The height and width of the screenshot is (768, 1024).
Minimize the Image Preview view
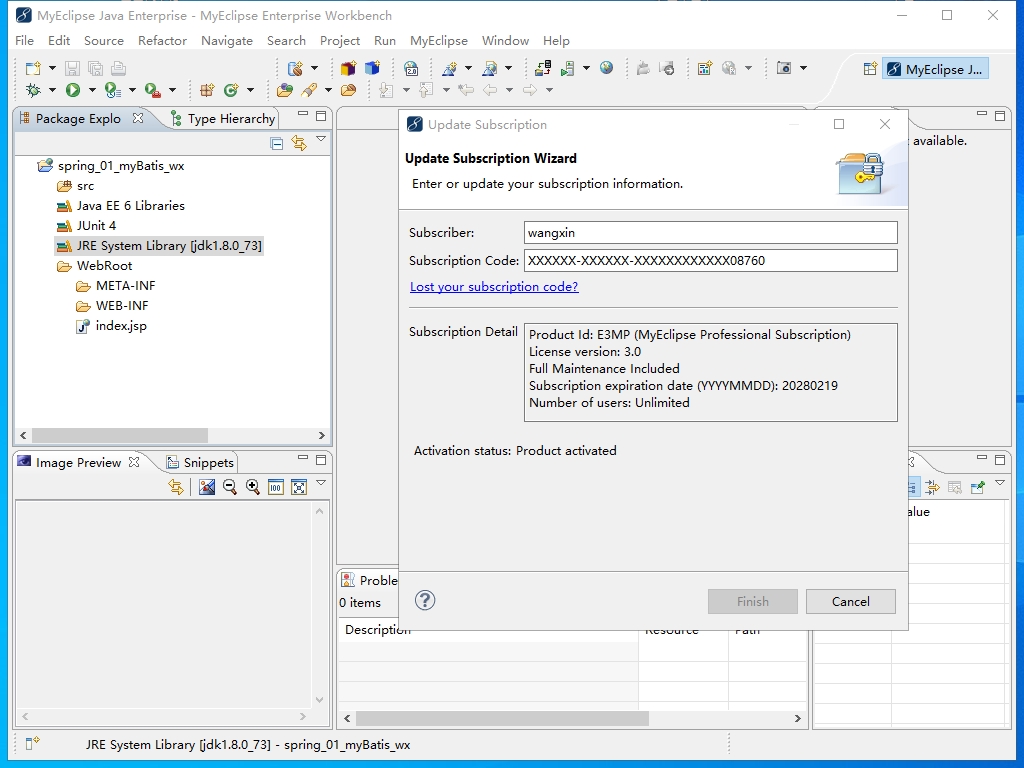pyautogui.click(x=302, y=458)
